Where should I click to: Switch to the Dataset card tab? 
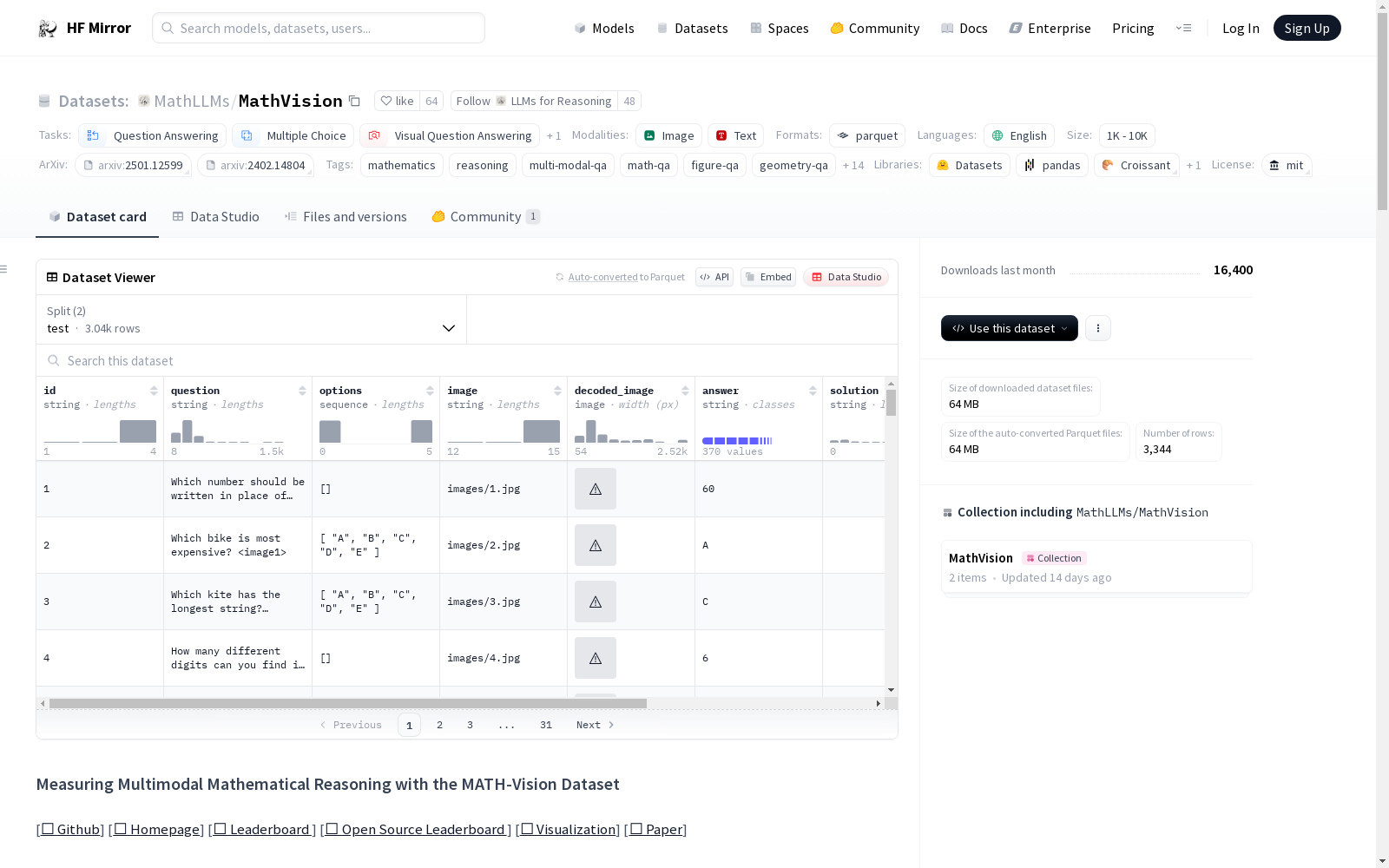coord(97,216)
